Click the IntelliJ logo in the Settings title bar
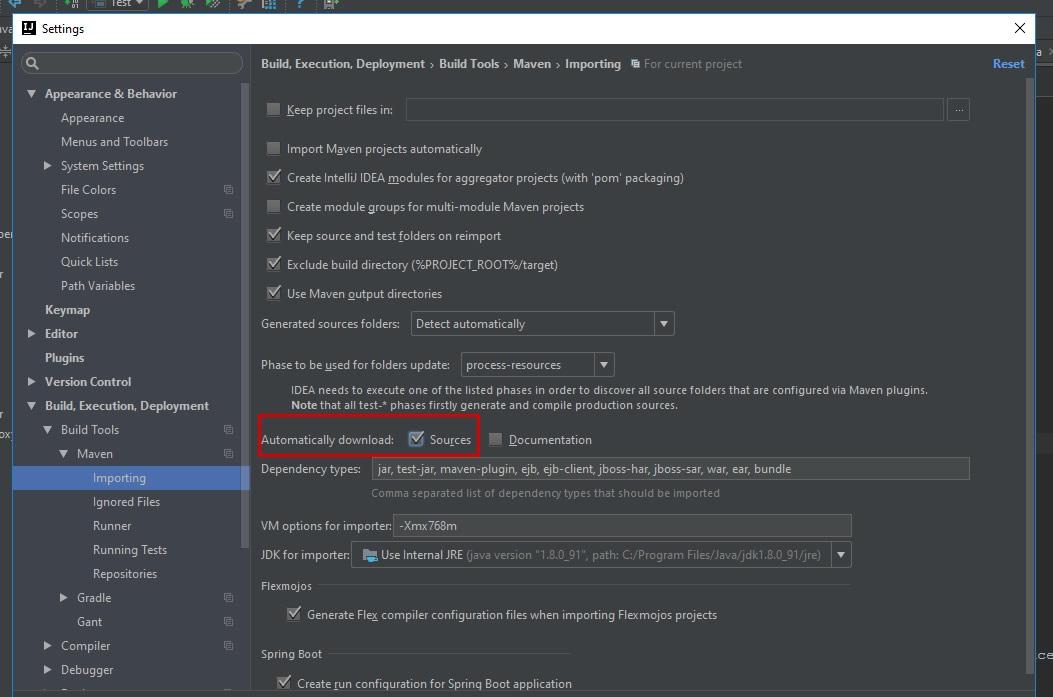1053x697 pixels. pyautogui.click(x=29, y=28)
